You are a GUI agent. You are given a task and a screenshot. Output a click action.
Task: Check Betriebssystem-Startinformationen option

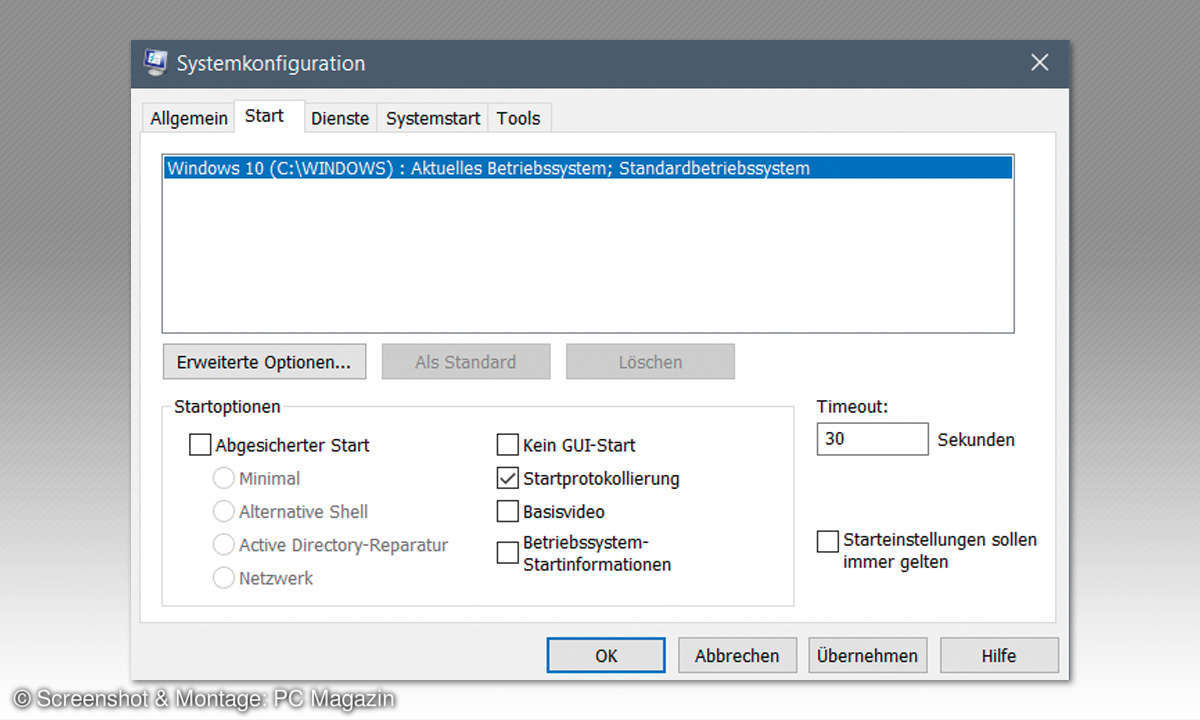pos(508,553)
